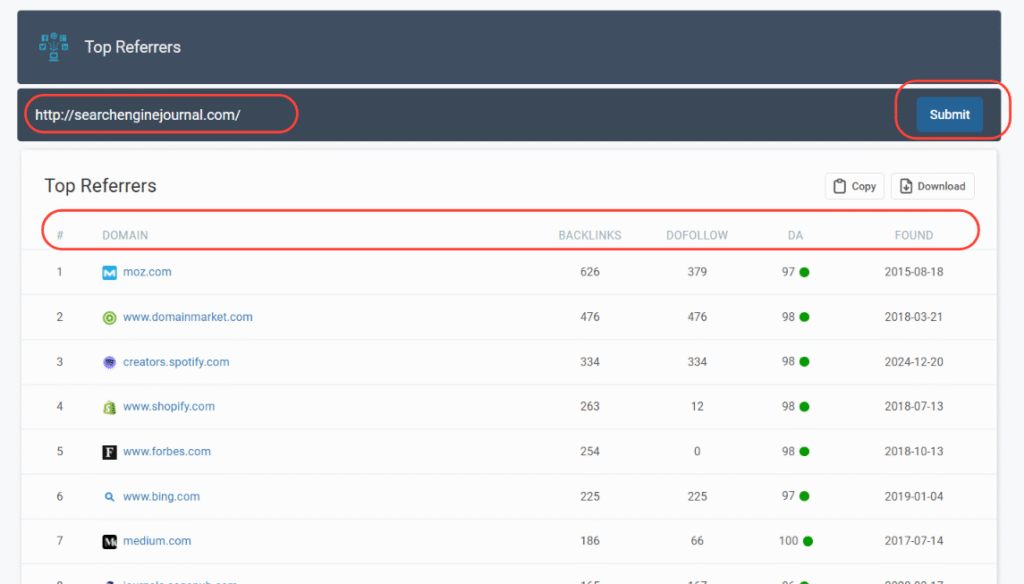Open the www.bing.com link
The width and height of the screenshot is (1024, 584).
click(x=161, y=496)
